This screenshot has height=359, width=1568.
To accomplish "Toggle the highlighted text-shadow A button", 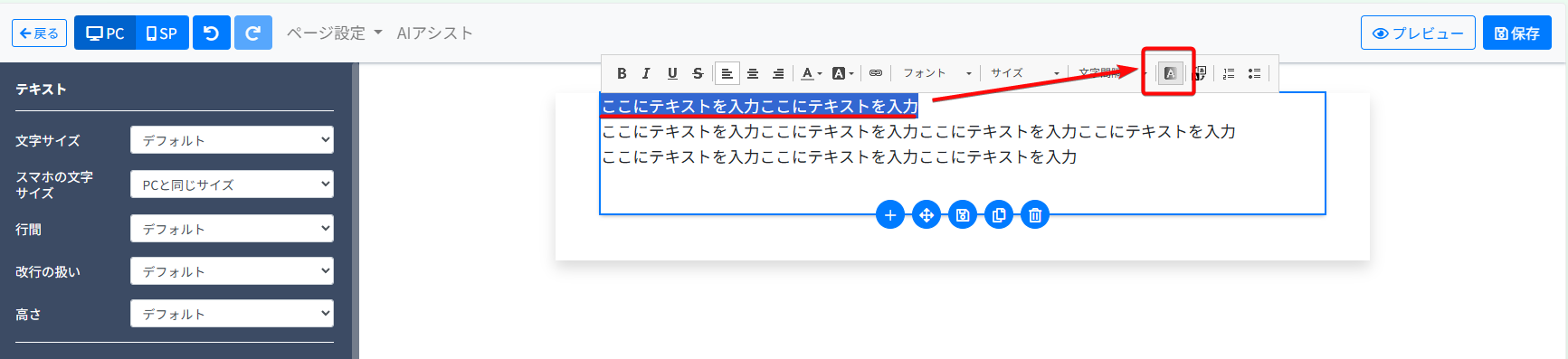I will pos(1170,73).
